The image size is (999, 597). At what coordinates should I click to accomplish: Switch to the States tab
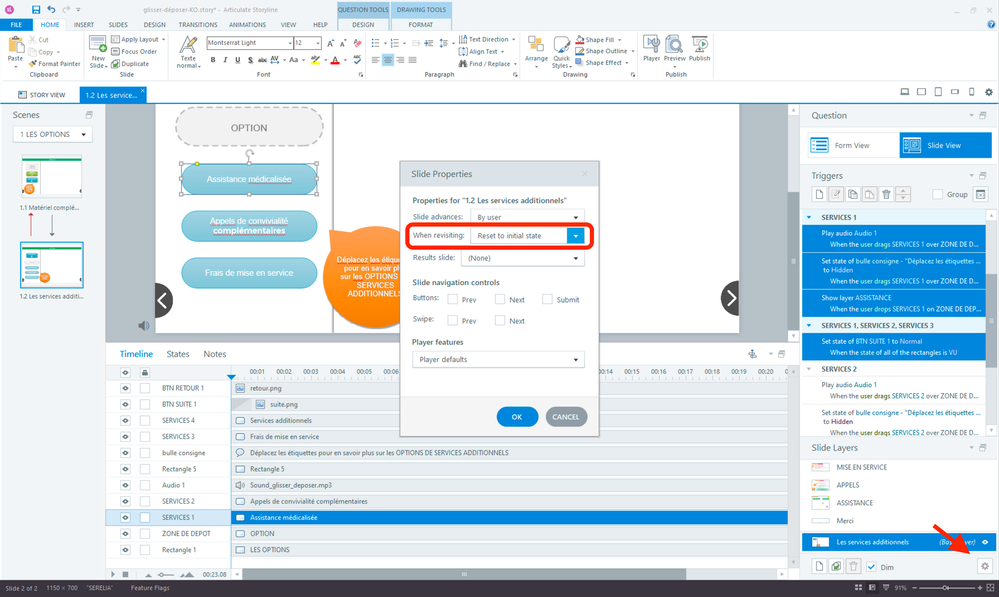[x=178, y=354]
